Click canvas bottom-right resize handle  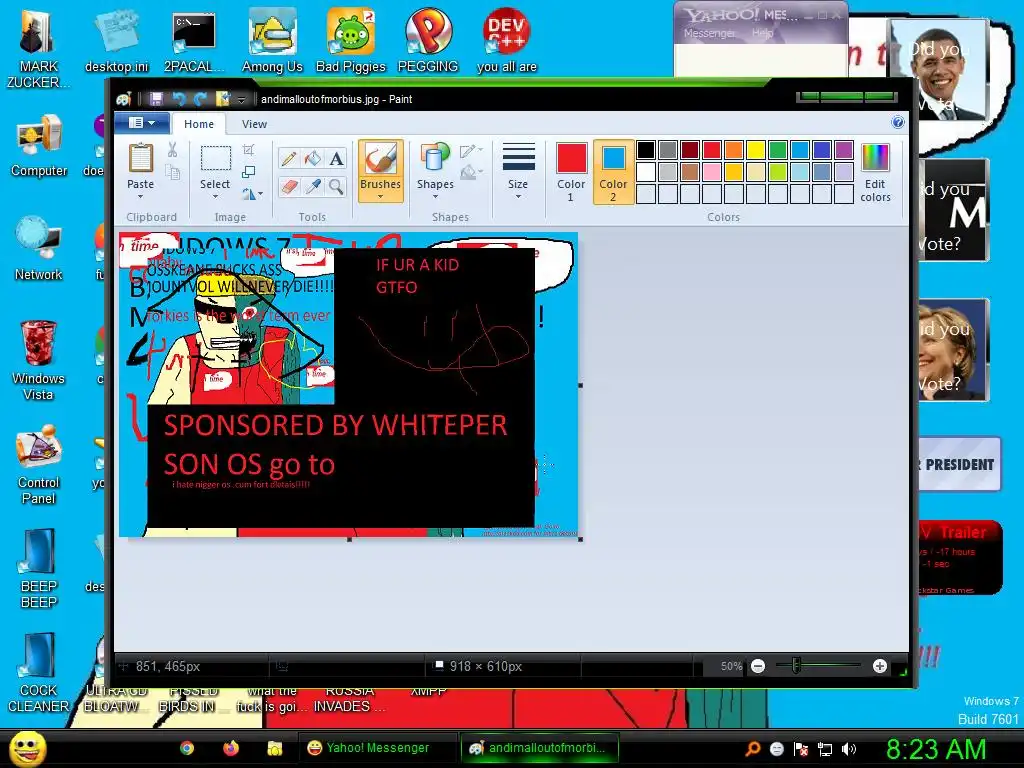(581, 539)
